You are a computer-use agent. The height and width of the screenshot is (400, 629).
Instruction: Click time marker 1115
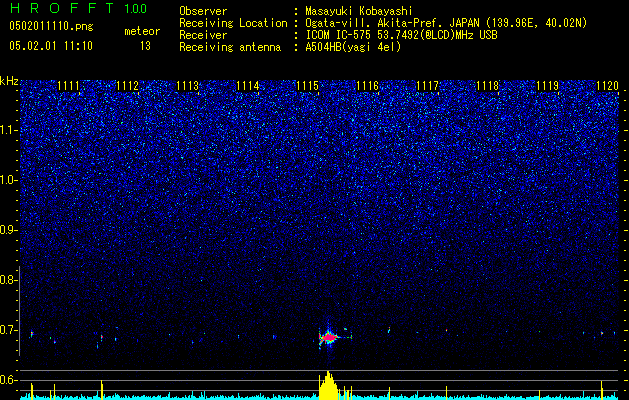point(308,86)
